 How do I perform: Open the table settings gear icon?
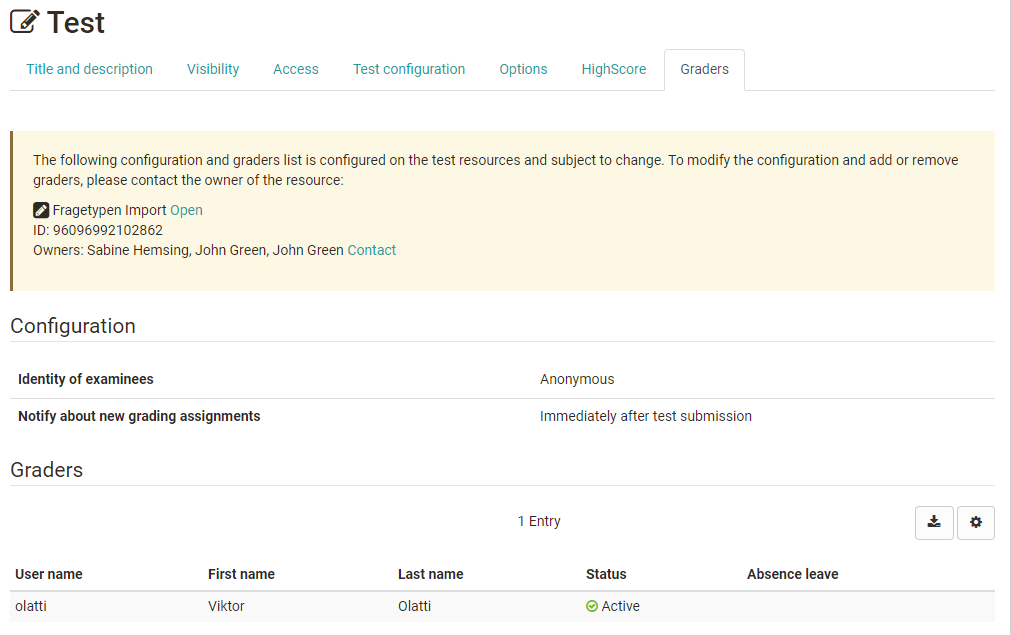click(x=976, y=522)
